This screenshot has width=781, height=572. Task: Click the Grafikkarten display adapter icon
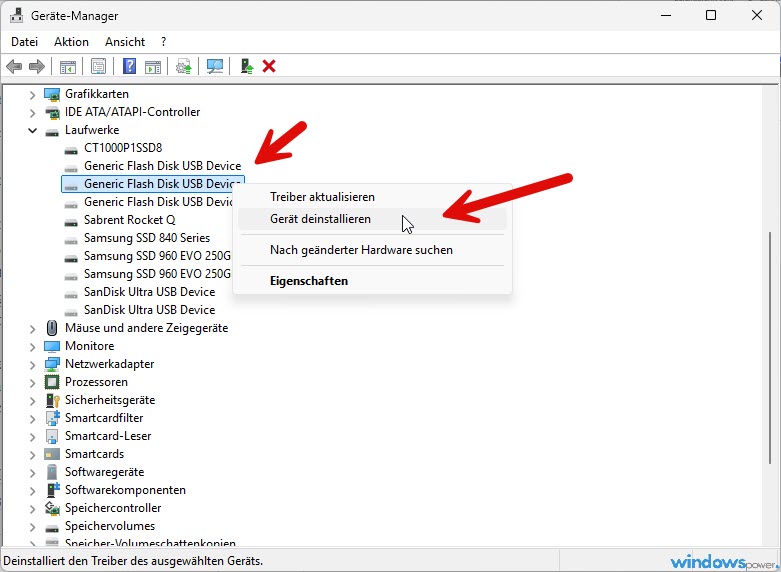(52, 94)
